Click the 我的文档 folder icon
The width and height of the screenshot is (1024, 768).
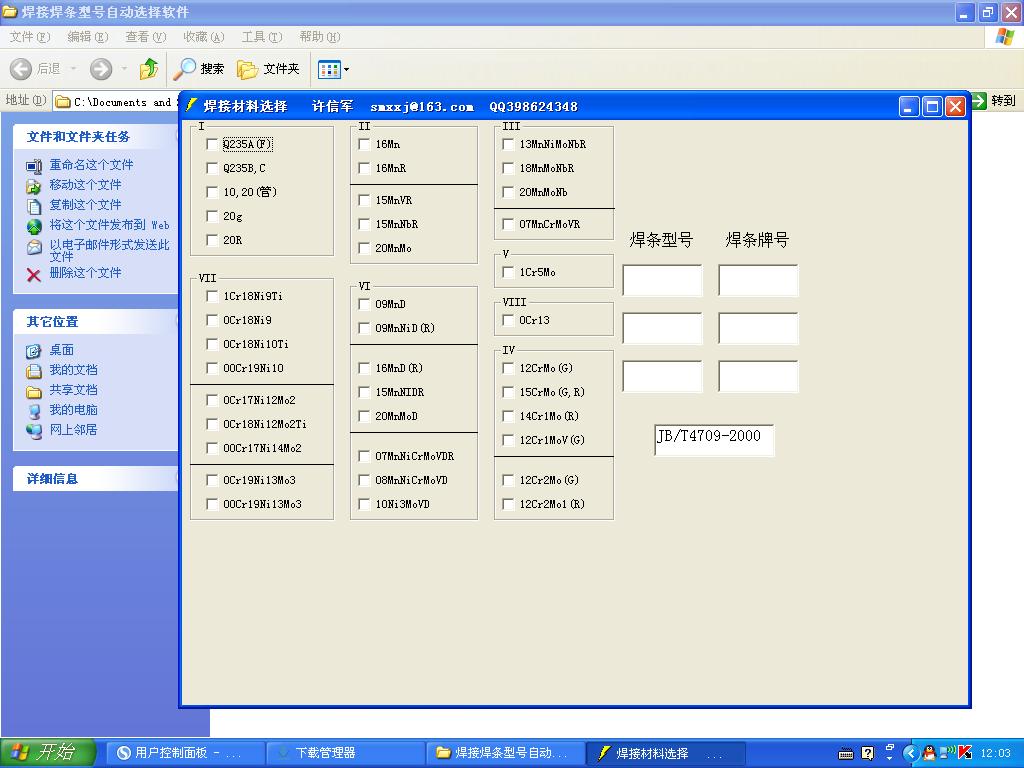(34, 371)
